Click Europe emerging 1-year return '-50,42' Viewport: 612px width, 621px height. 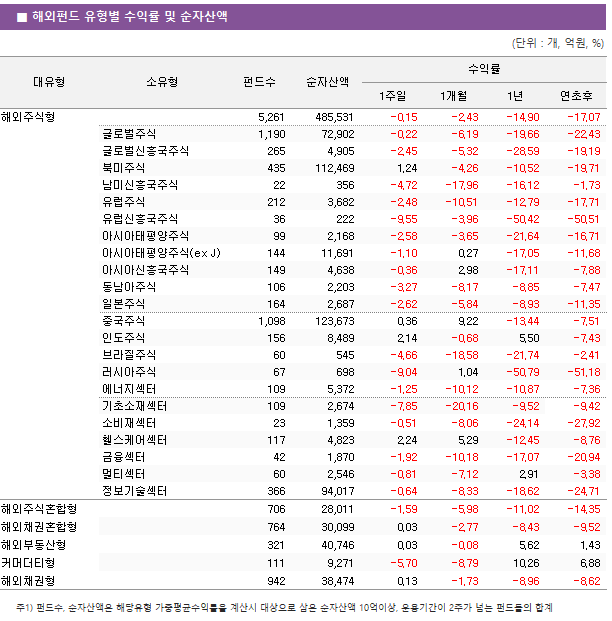pos(523,219)
